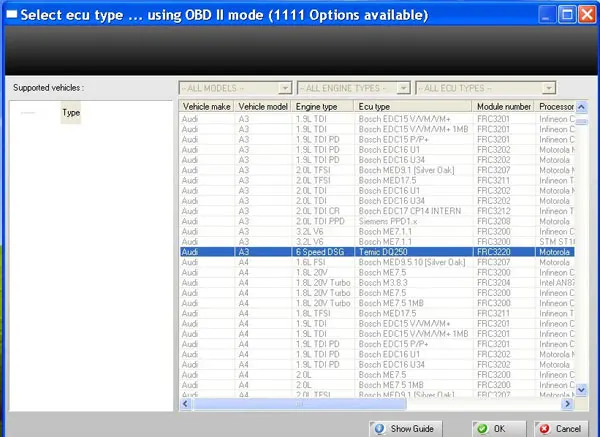Click the window icon in title bar
This screenshot has height=437, width=600.
11,15
